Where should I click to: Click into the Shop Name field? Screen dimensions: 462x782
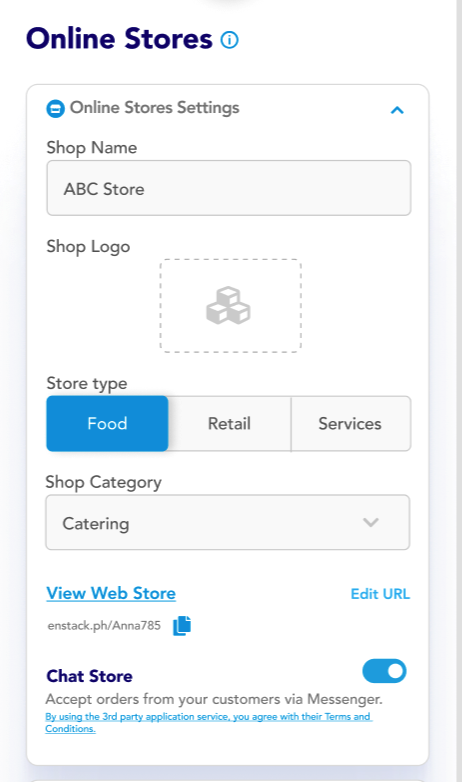coord(229,188)
